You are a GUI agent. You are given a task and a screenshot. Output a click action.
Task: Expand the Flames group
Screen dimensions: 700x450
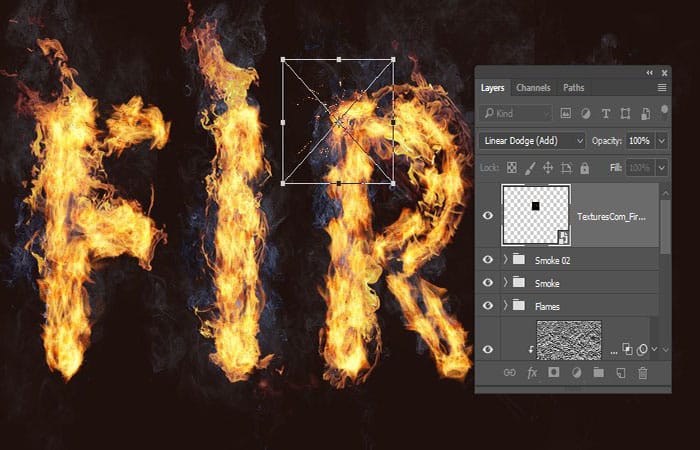[x=505, y=305]
